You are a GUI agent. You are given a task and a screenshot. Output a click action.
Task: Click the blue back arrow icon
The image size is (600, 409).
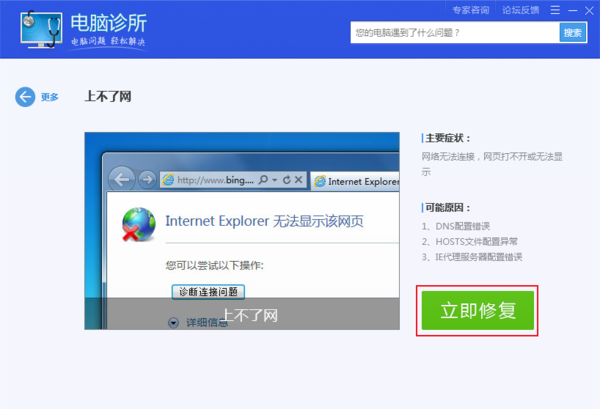[x=25, y=97]
